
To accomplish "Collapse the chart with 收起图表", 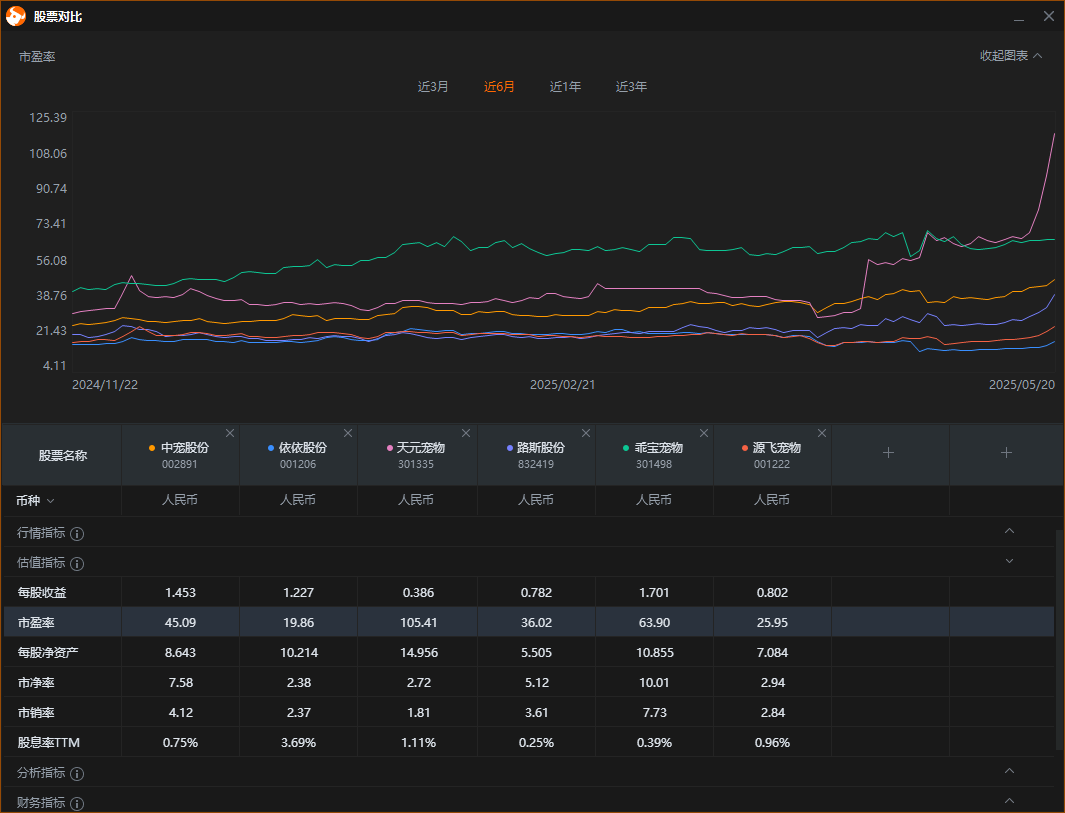I will tap(1010, 56).
